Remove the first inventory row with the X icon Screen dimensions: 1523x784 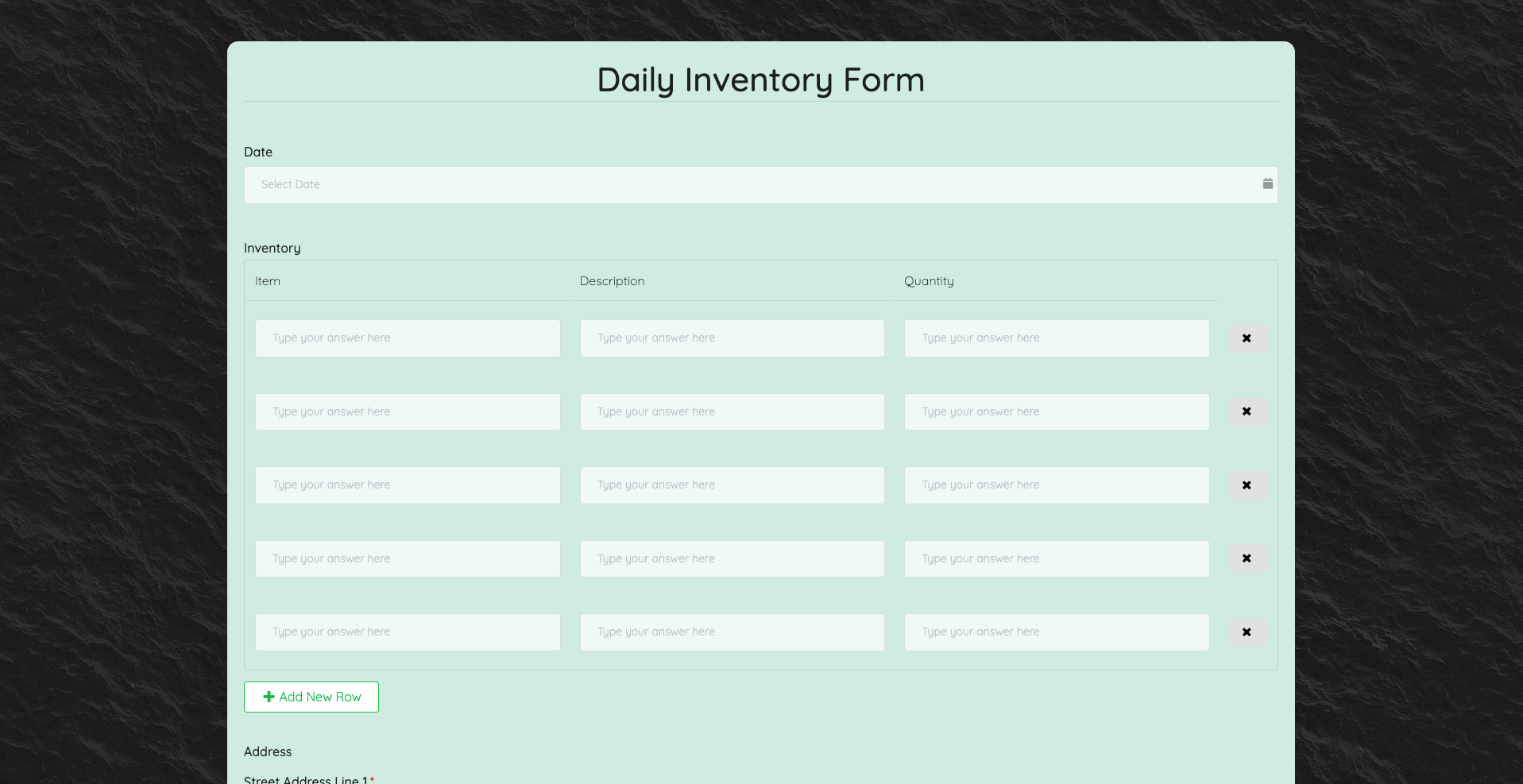[1247, 338]
